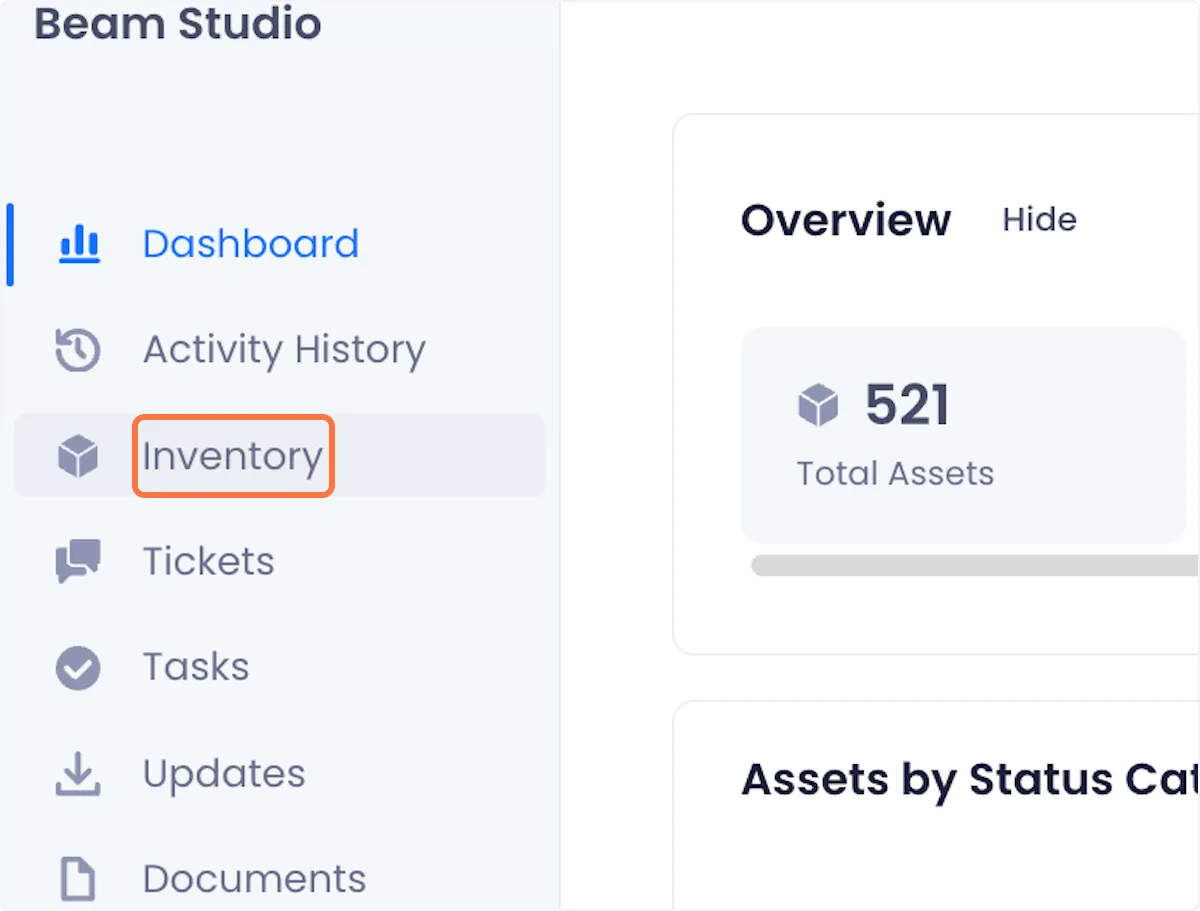Click the Inventory cube icon in sidebar
1200x911 pixels.
coord(78,456)
